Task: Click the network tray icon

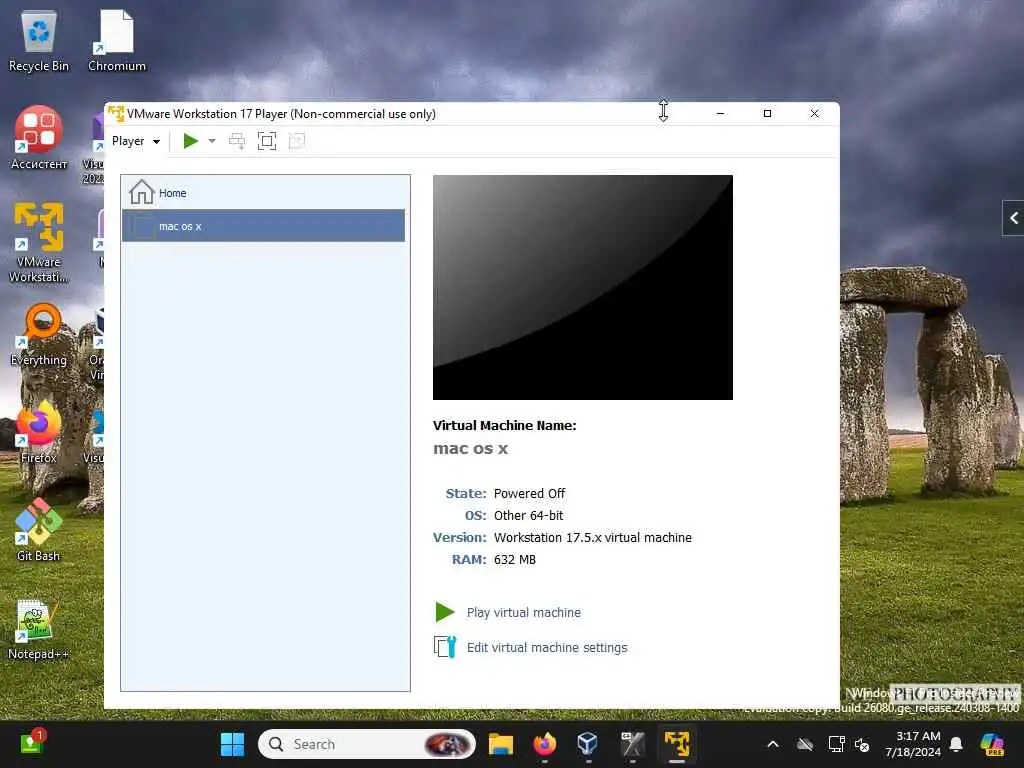Action: coord(836,744)
